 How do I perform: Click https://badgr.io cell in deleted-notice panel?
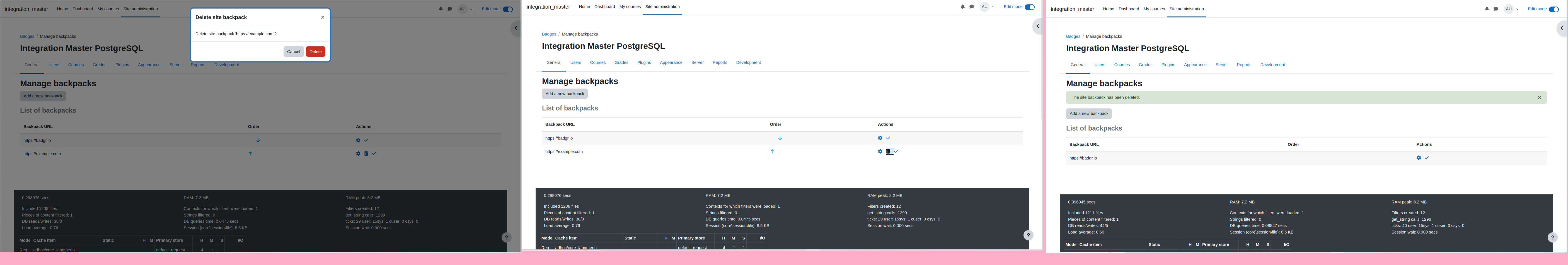point(1083,158)
